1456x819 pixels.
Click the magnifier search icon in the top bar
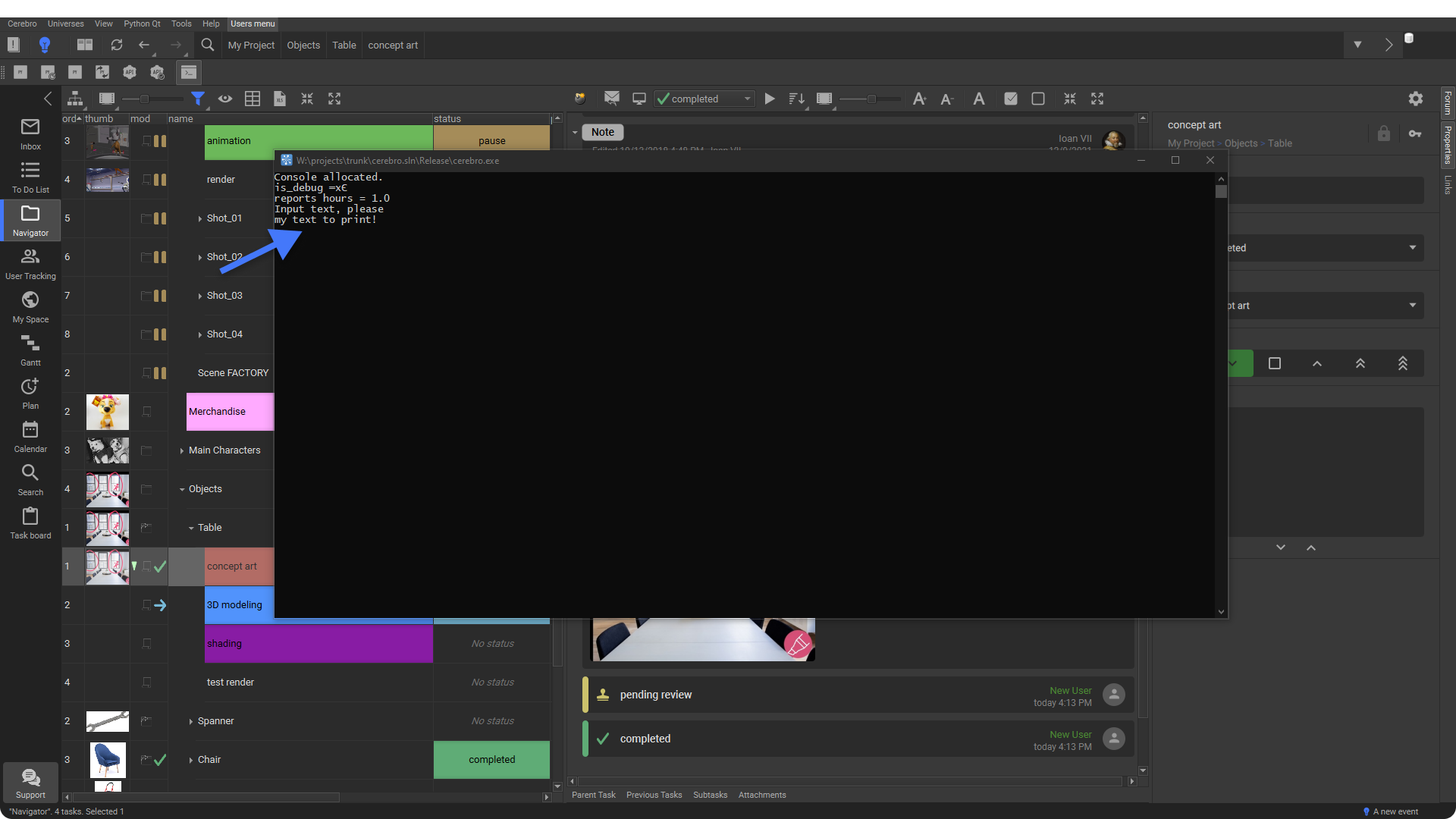[207, 45]
